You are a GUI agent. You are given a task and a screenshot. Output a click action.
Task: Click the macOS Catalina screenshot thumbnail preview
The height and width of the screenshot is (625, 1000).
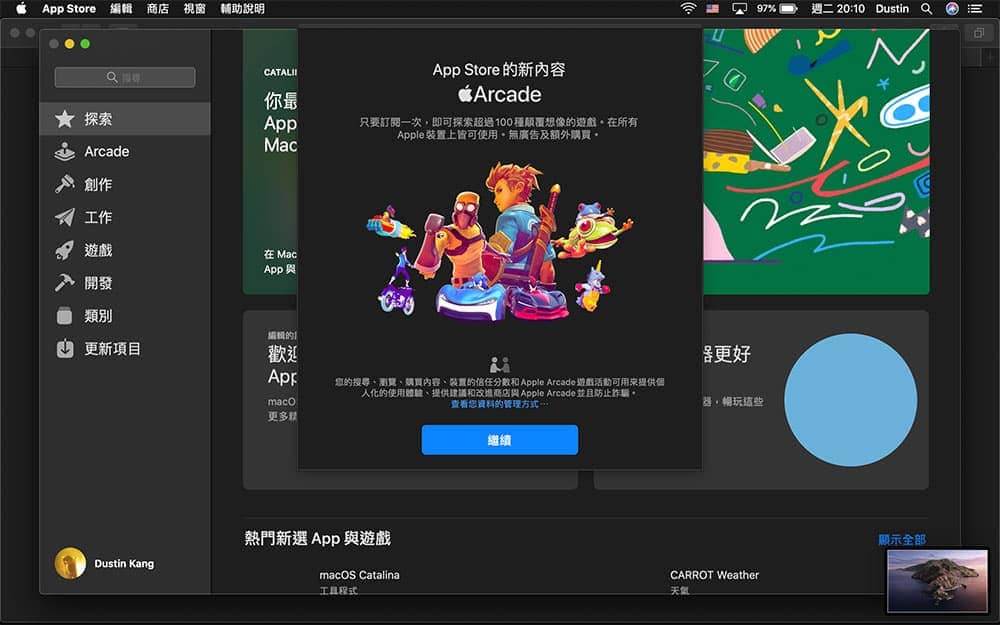(938, 580)
